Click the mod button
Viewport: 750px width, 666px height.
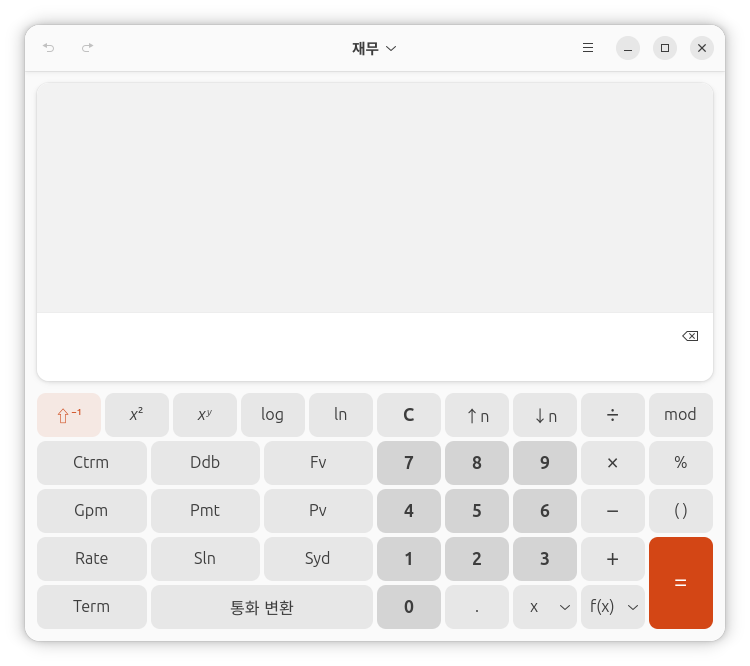pos(681,415)
